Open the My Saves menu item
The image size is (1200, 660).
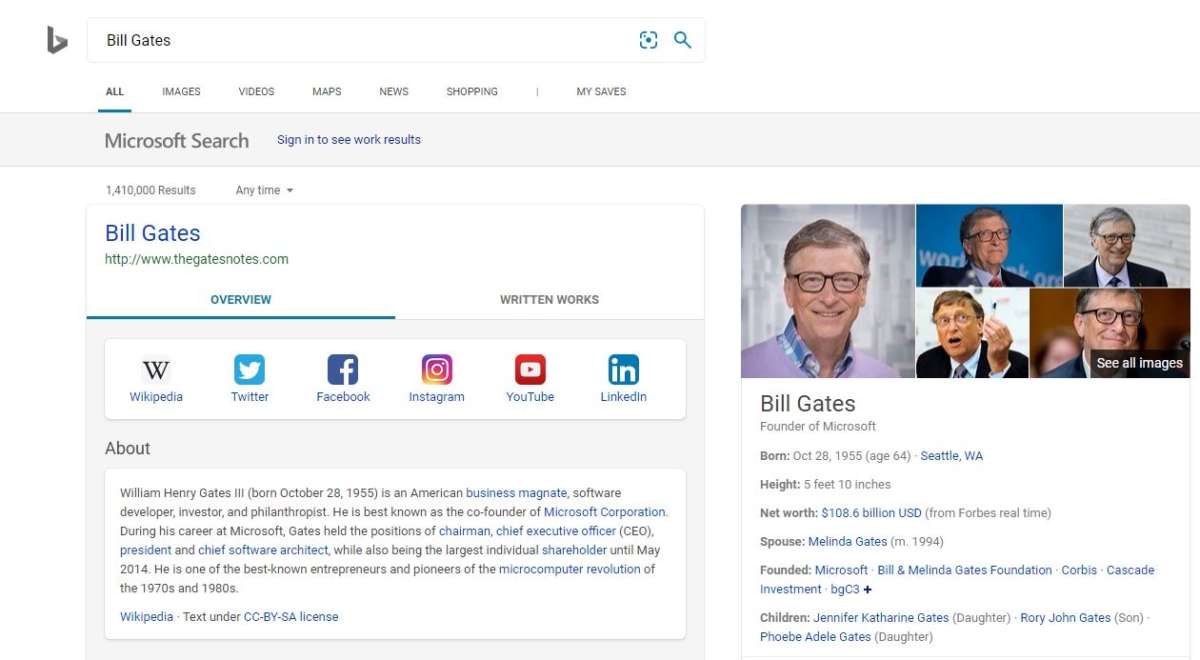(x=601, y=91)
